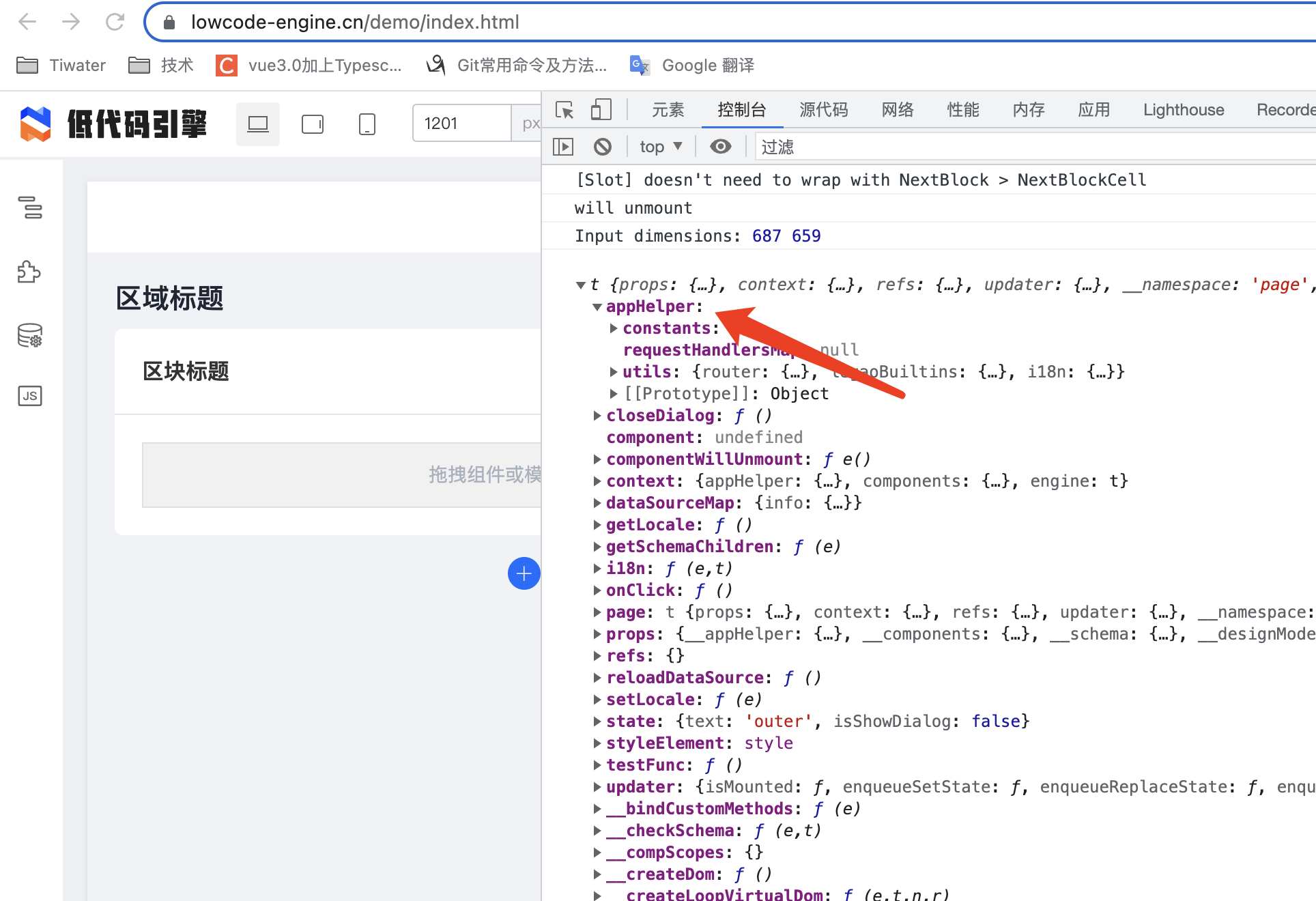
Task: Switch to the 元素 DevTools tab
Action: point(668,110)
